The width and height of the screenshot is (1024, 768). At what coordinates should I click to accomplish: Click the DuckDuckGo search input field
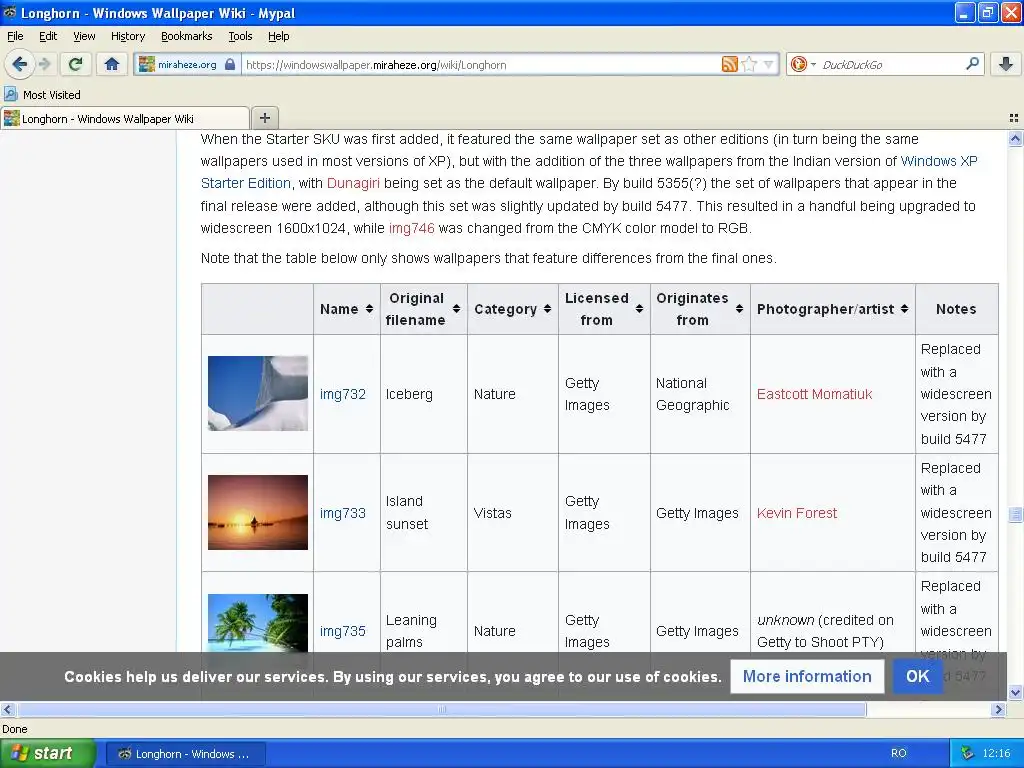(891, 64)
